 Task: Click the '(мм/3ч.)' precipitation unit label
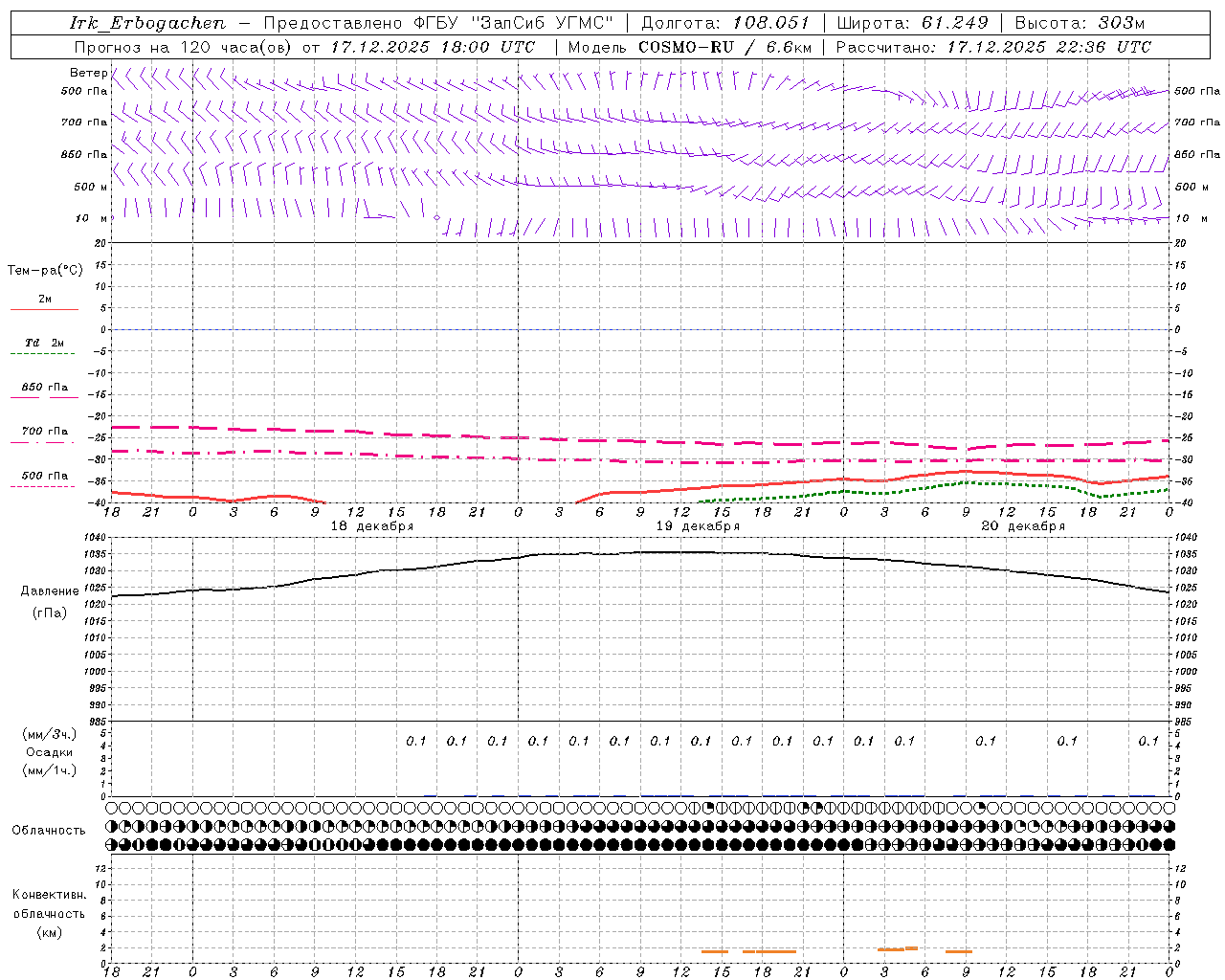50,734
